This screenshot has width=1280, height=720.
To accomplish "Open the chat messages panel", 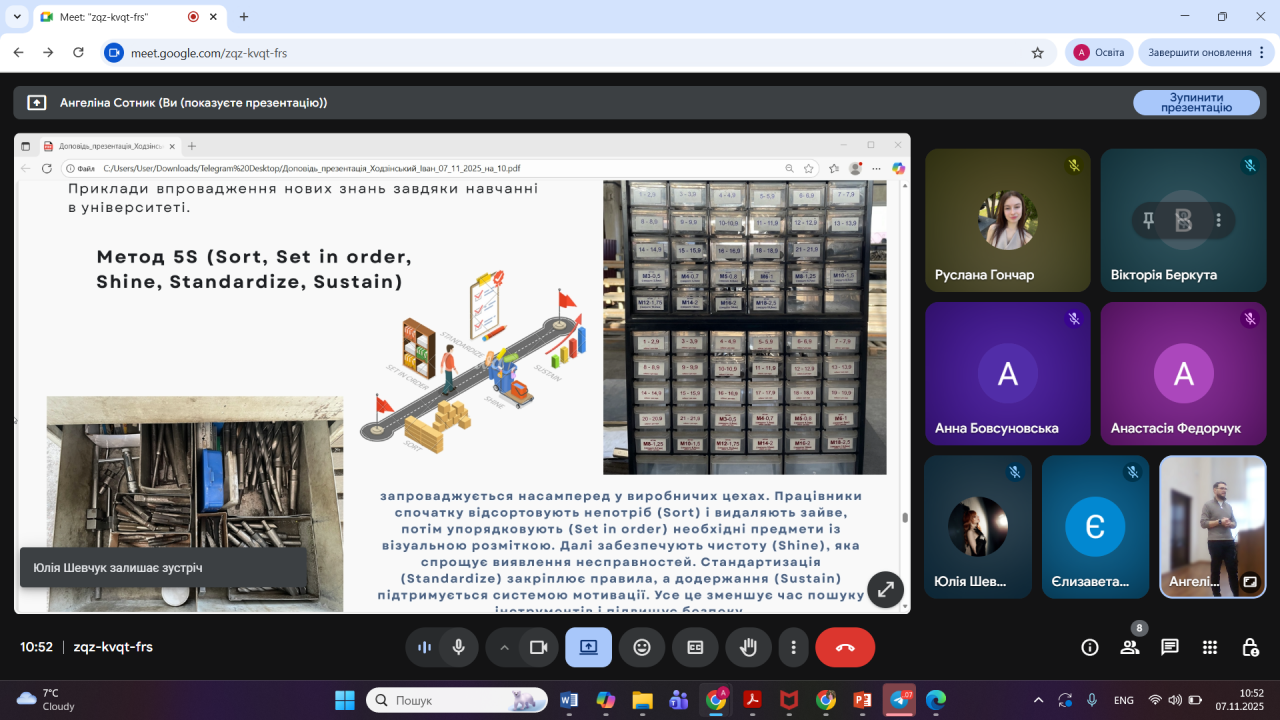I will [1170, 647].
